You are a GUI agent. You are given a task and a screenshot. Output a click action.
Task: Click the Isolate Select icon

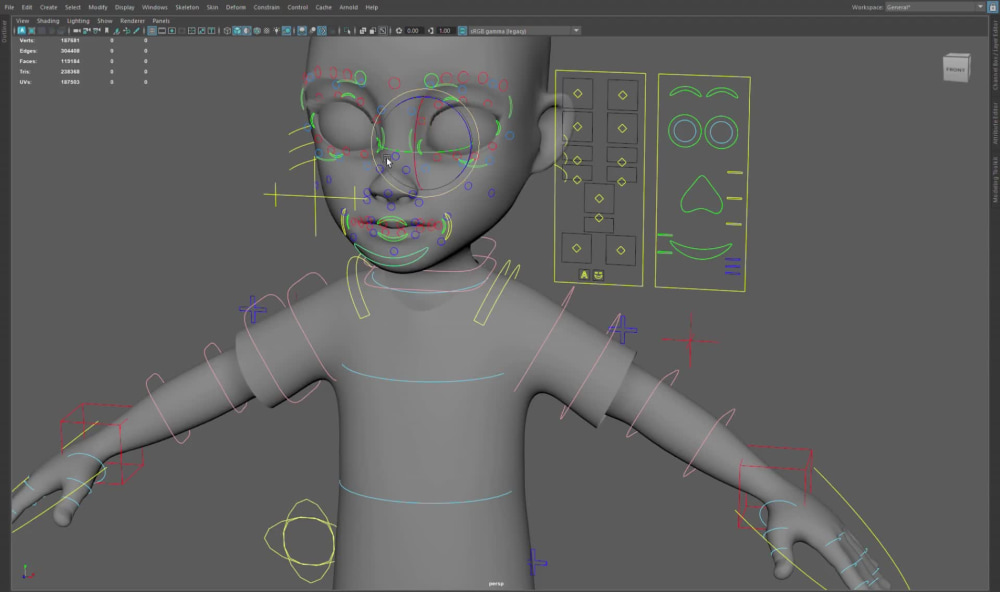point(347,31)
